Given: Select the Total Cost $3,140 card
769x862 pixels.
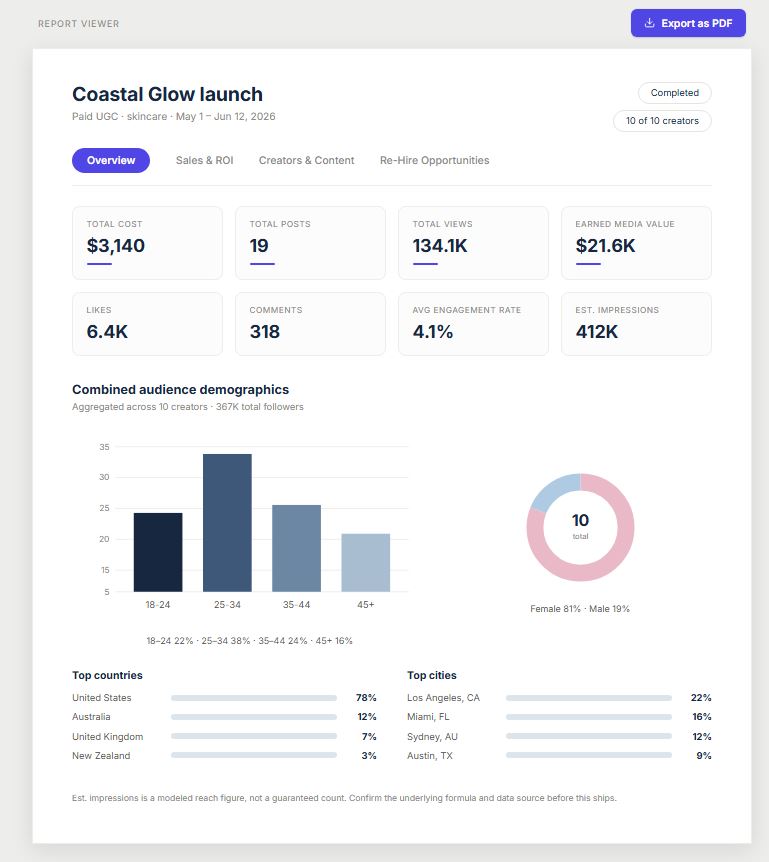Looking at the screenshot, I should tap(147, 243).
